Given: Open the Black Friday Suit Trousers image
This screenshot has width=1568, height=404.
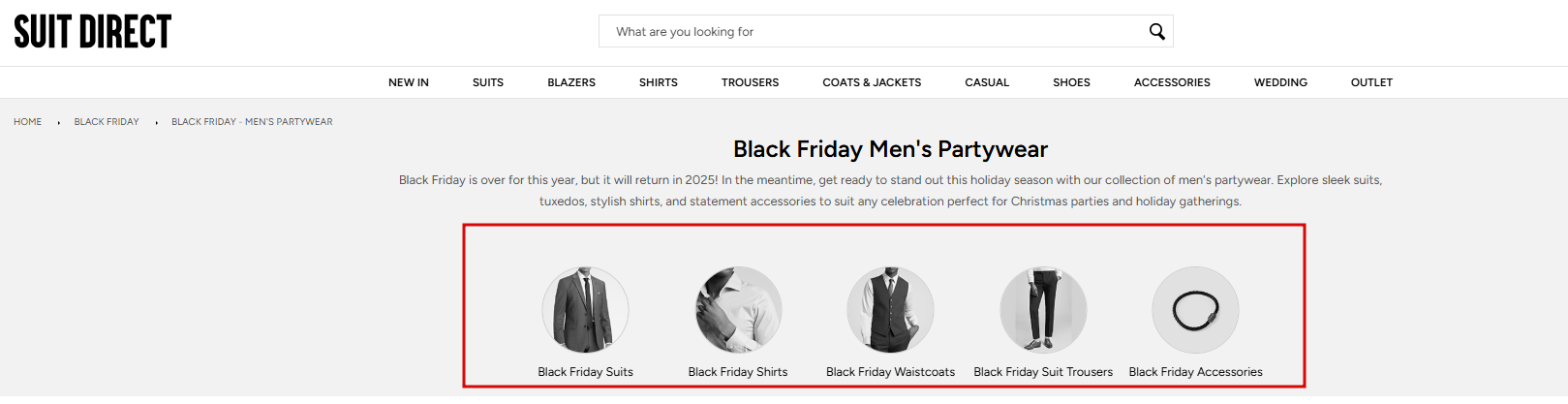Looking at the screenshot, I should coord(1043,310).
